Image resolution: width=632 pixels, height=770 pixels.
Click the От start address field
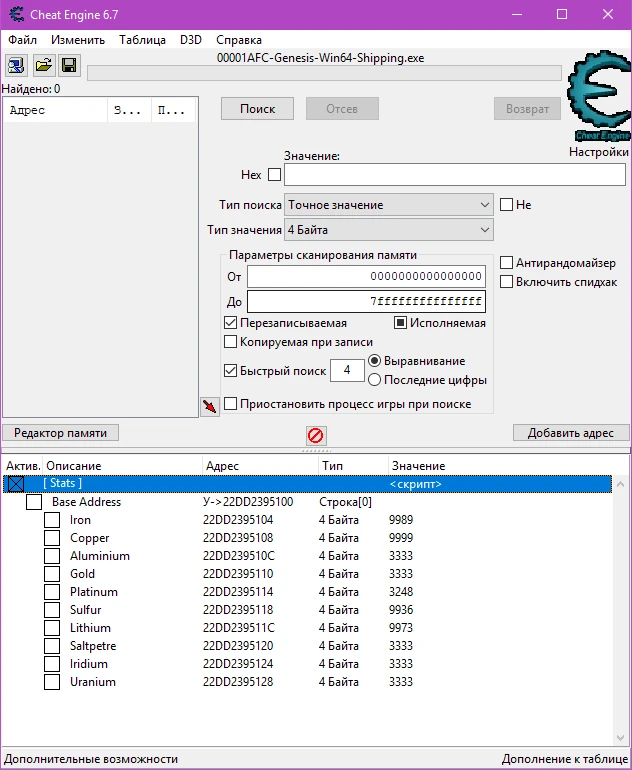pyautogui.click(x=366, y=276)
